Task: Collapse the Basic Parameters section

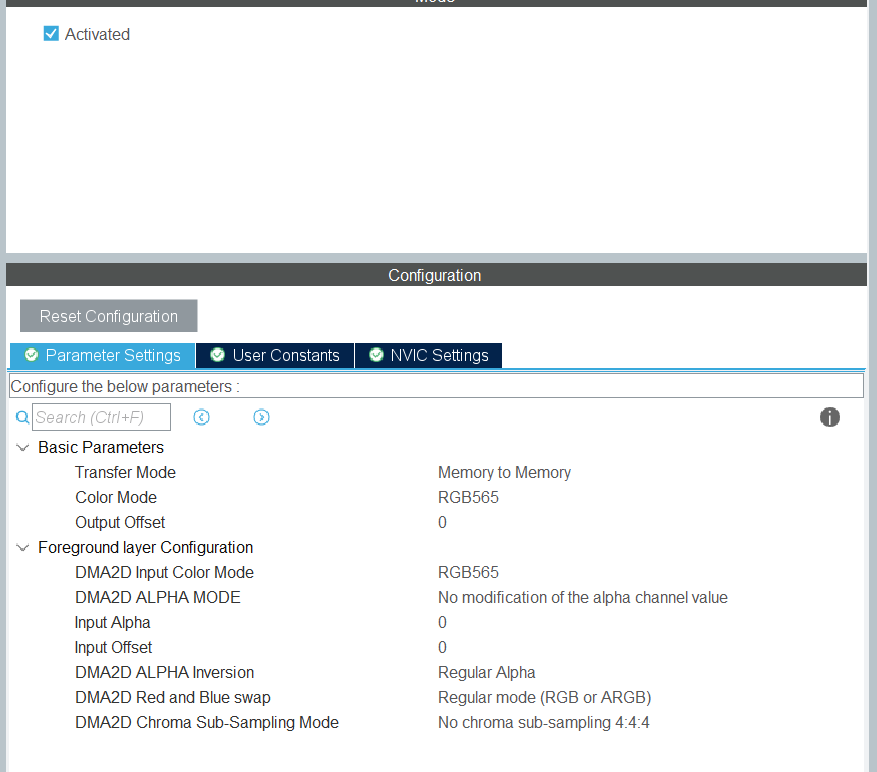Action: click(x=23, y=447)
